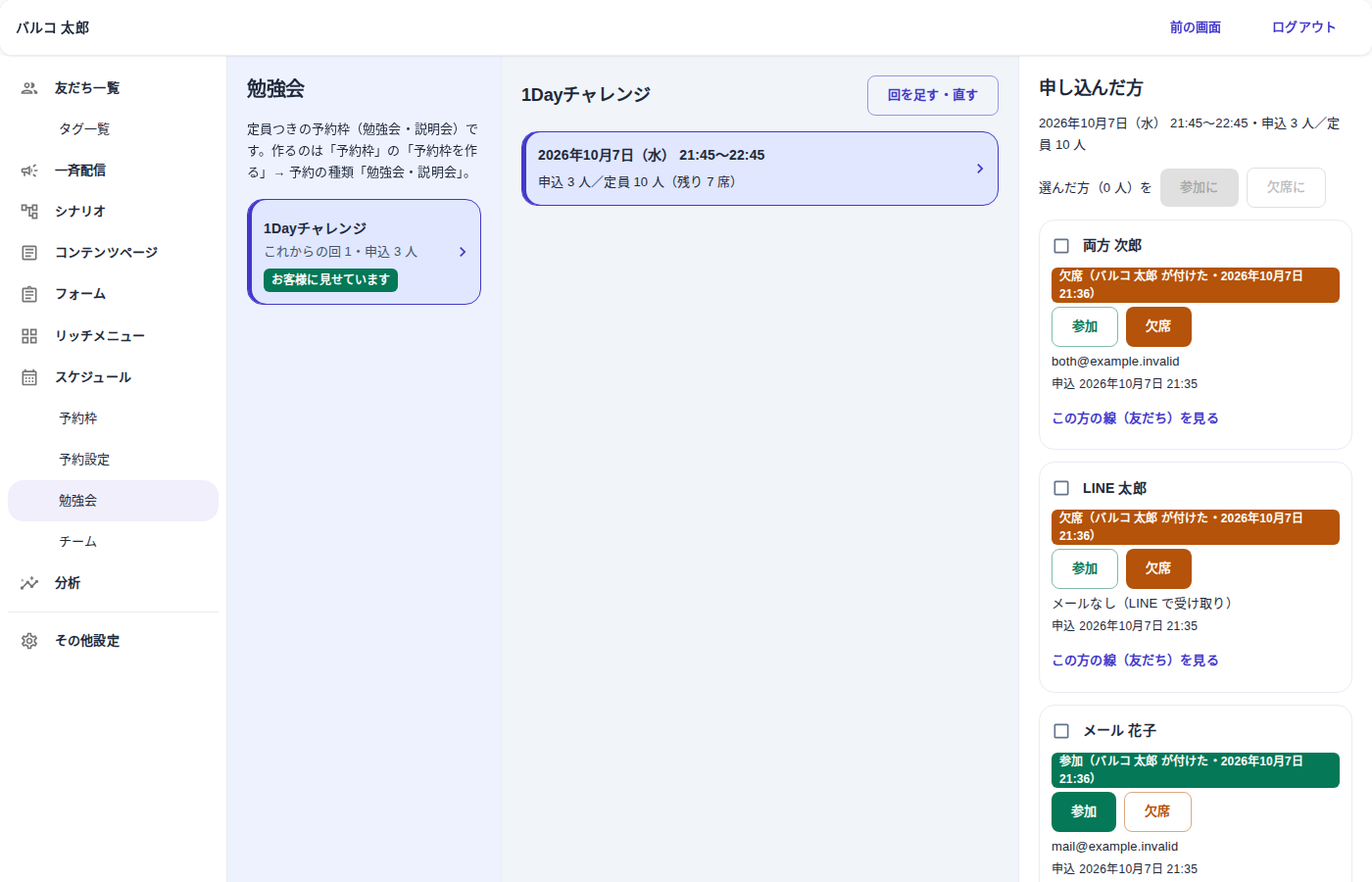
Task: Mark 両方 次郎 as 参加
Action: (x=1085, y=326)
